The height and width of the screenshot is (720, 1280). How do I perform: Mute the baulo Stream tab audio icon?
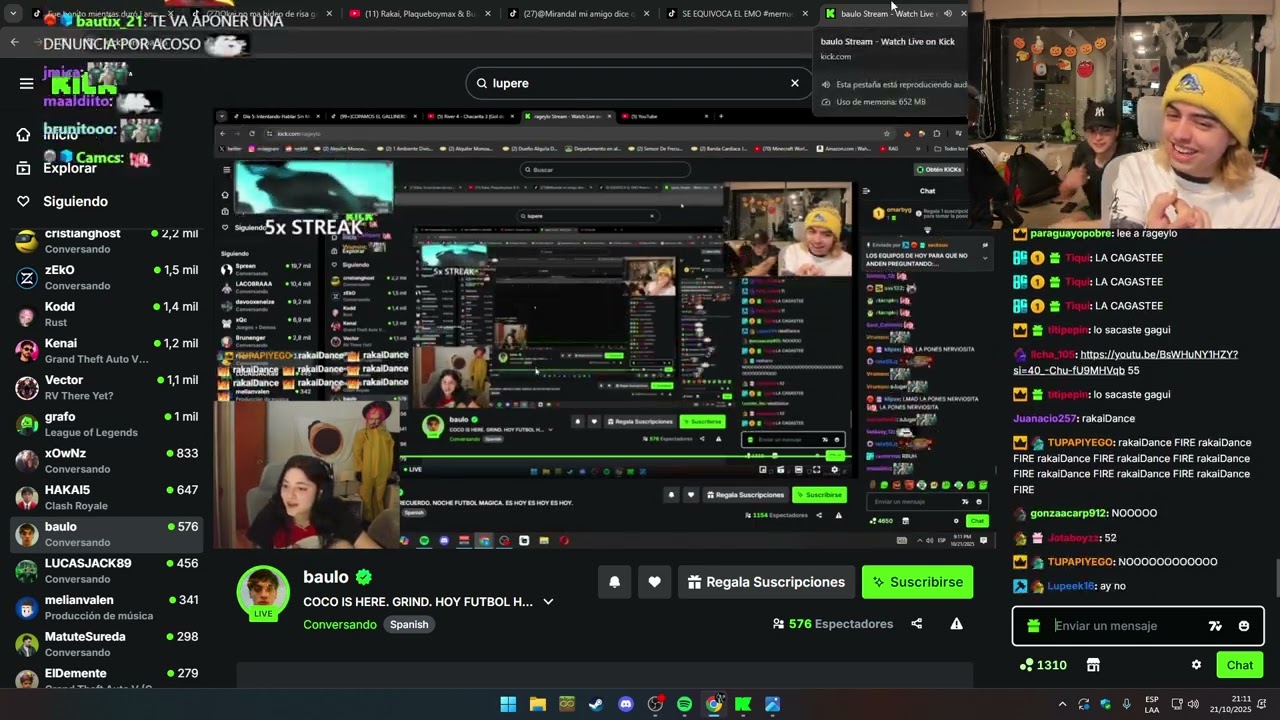947,13
